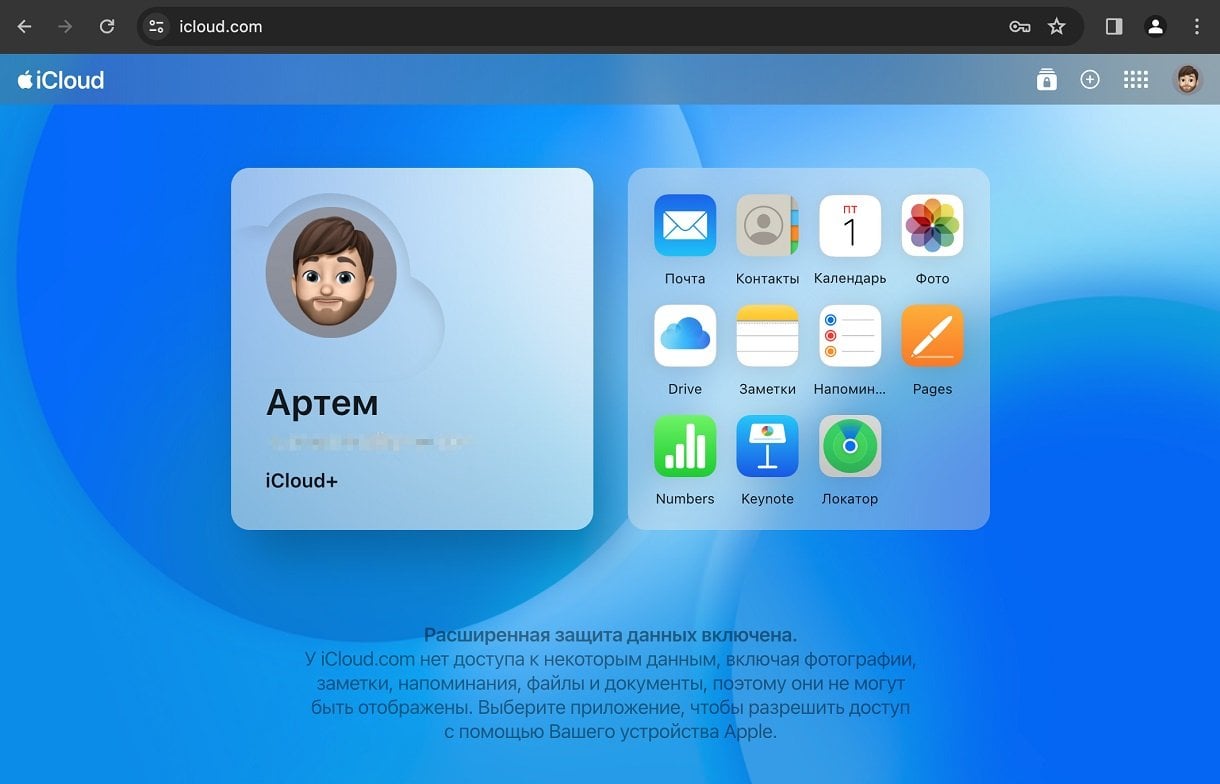Bookmark this page with the star
This screenshot has width=1220, height=784.
click(x=1057, y=27)
